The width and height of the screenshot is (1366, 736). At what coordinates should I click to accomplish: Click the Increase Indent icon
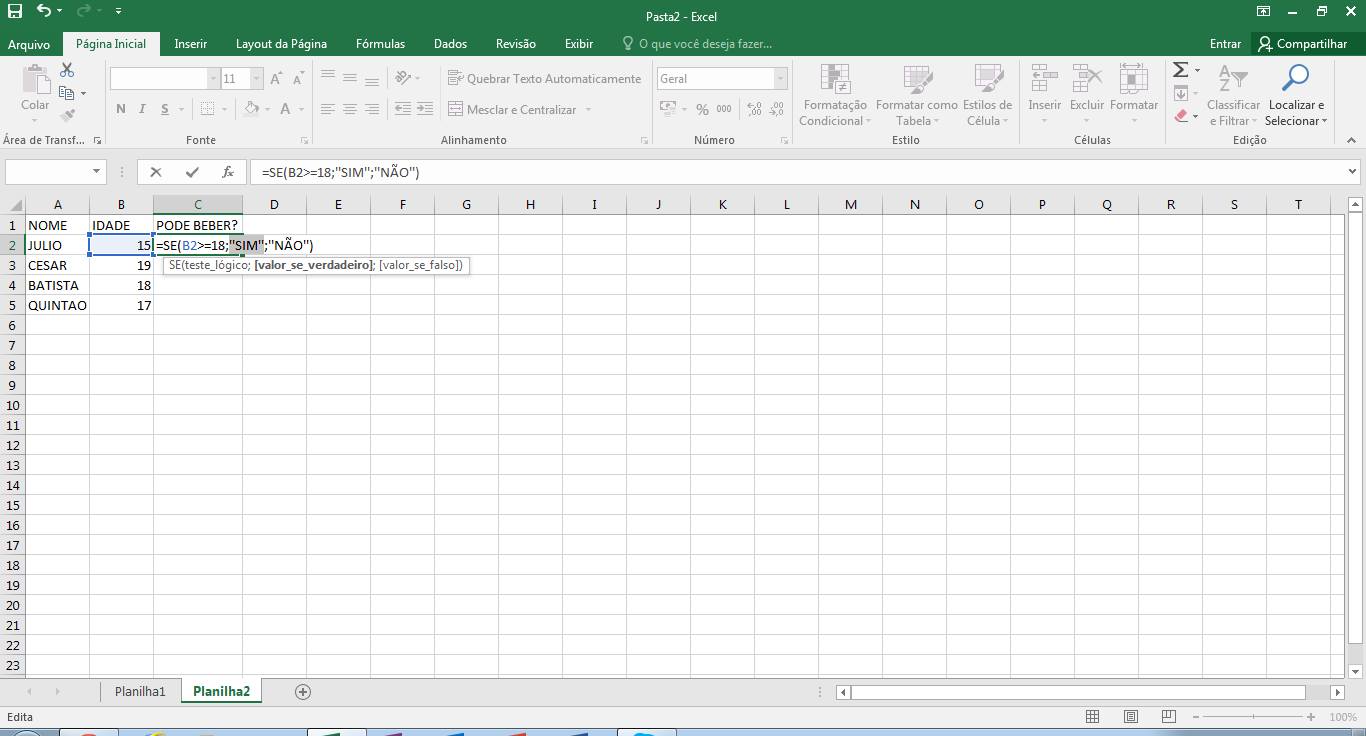[425, 109]
